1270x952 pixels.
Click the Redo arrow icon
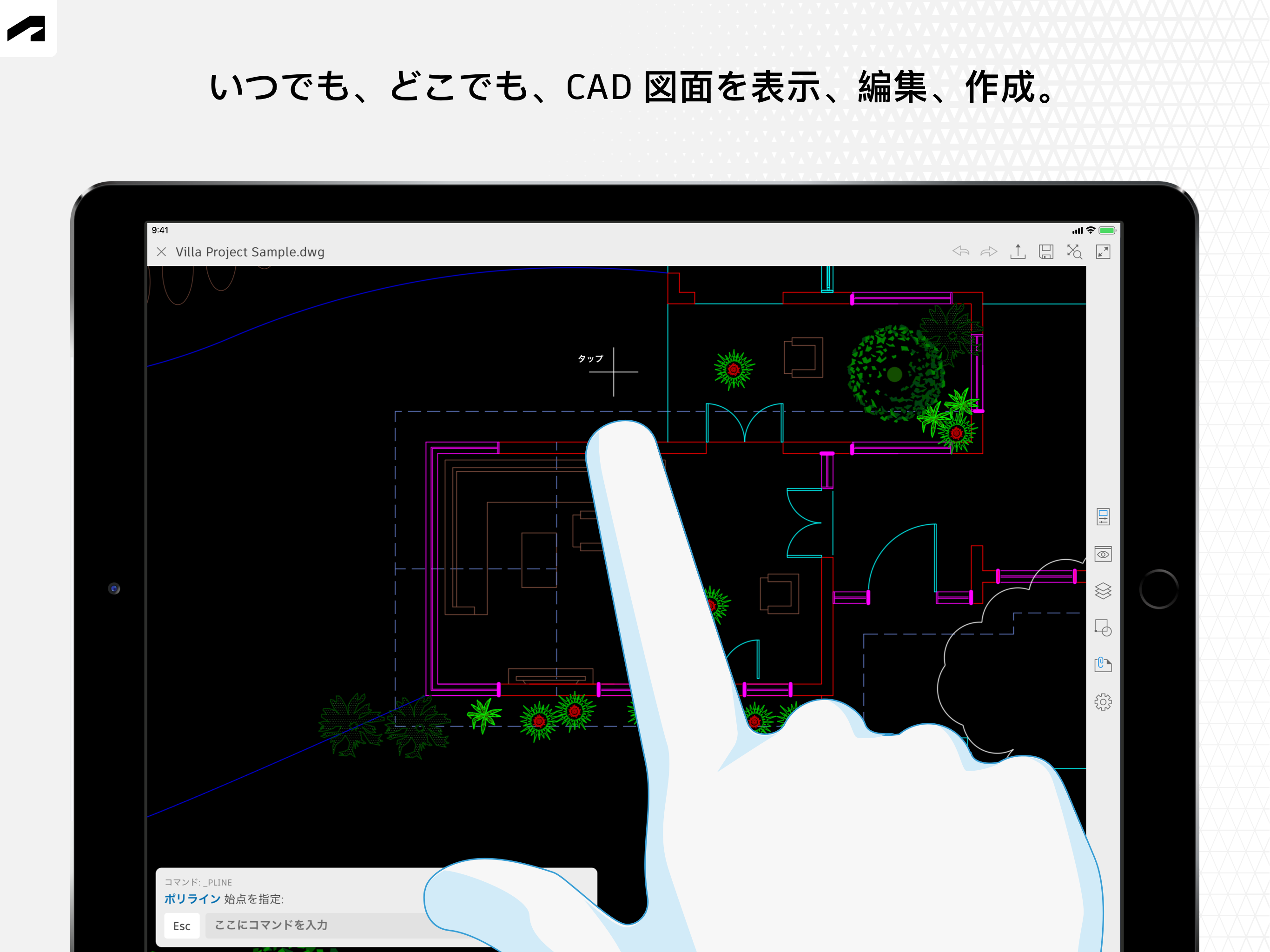pos(989,251)
